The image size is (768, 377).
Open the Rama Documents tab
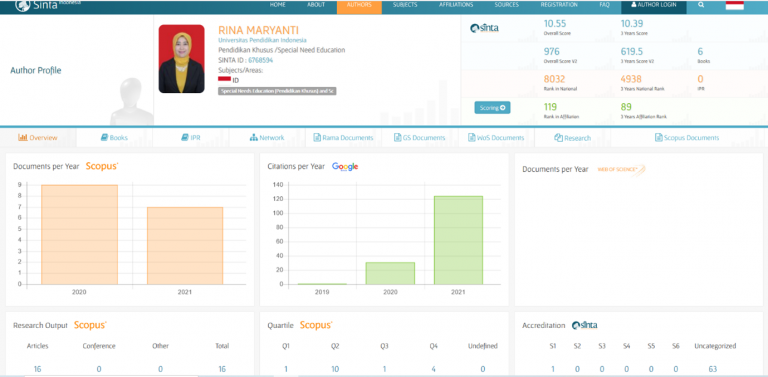[x=343, y=138]
